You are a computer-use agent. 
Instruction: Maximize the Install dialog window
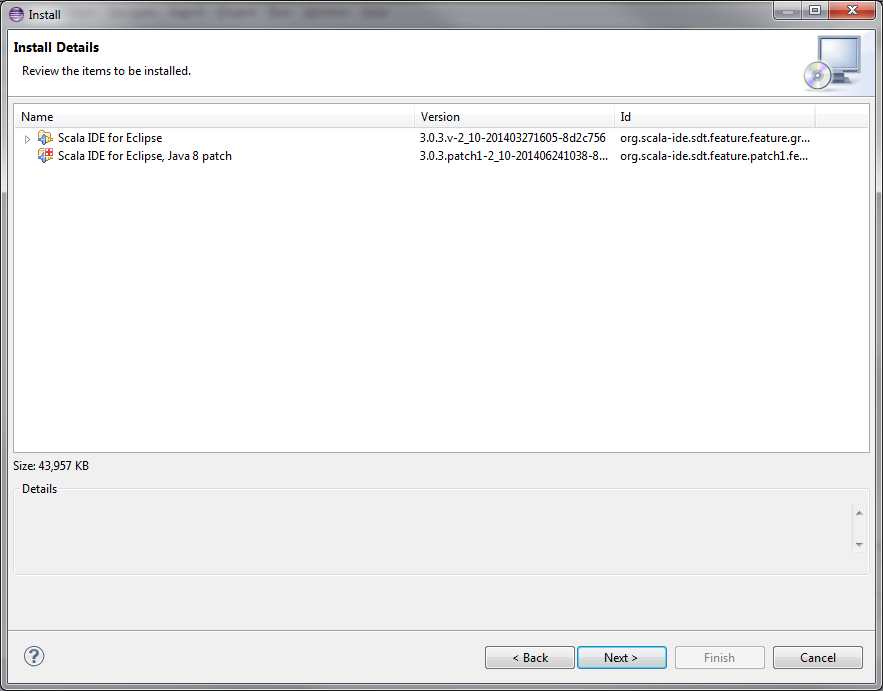[x=815, y=10]
